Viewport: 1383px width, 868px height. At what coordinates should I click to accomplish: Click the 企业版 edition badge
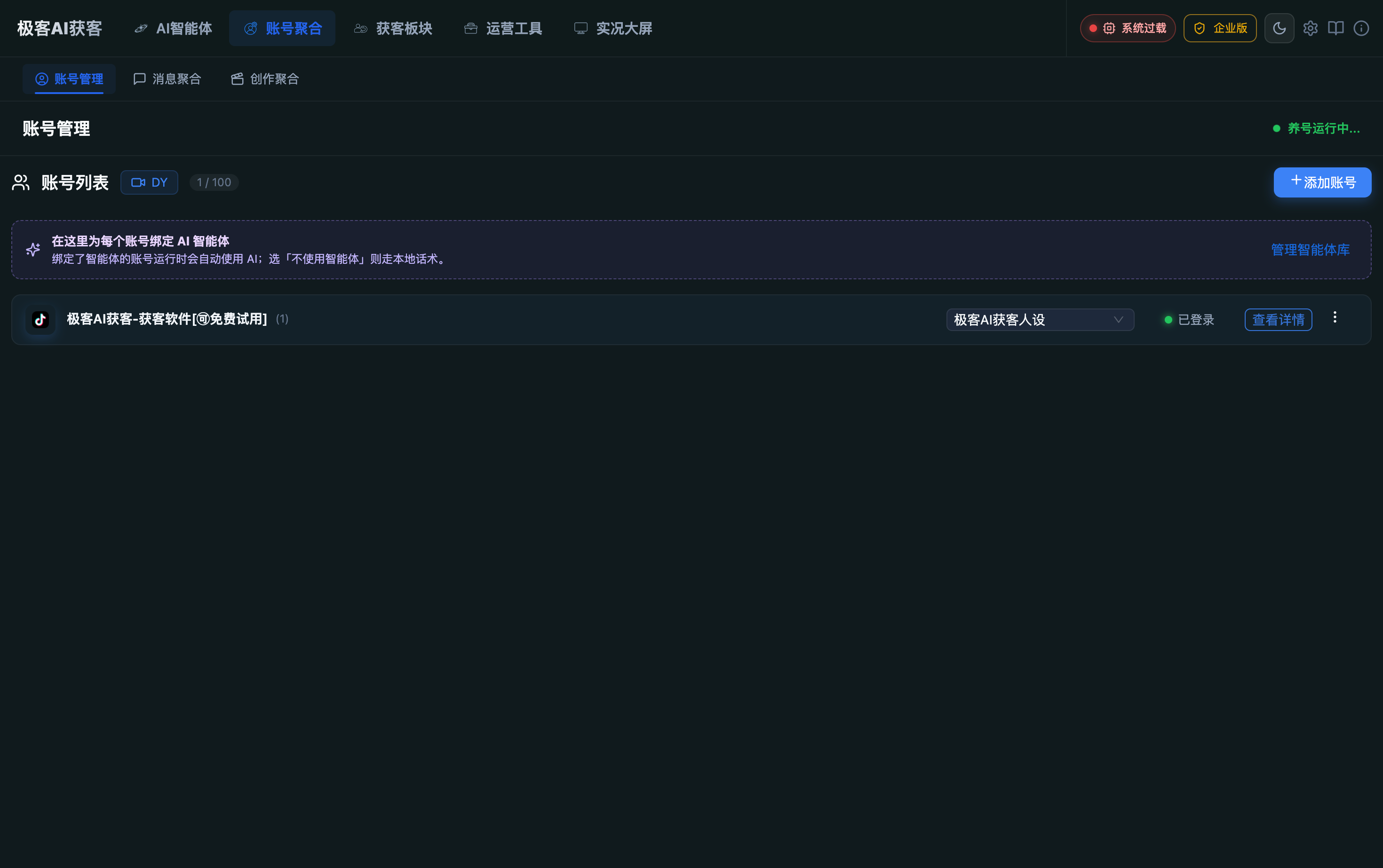tap(1220, 28)
